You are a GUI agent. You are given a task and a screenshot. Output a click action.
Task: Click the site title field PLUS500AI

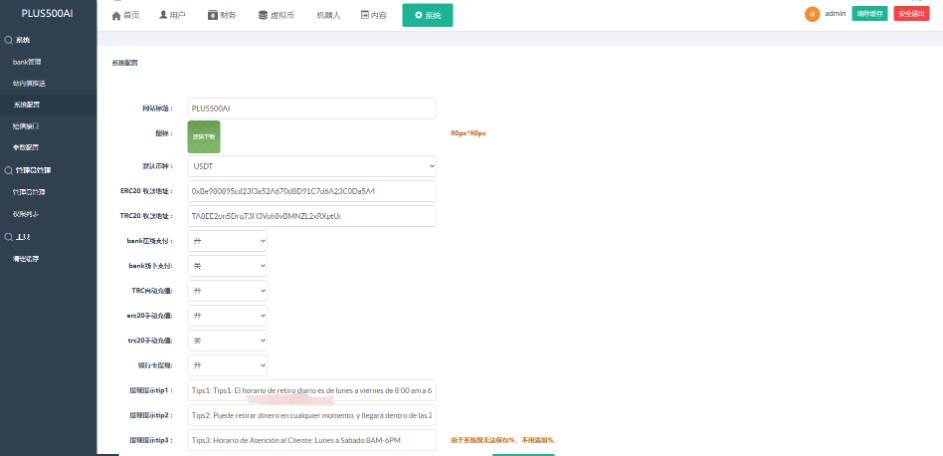(312, 108)
